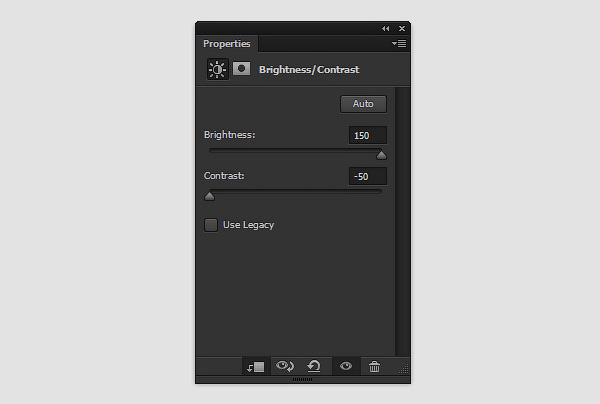Screen dimensions: 600x404
Task: Click the Brightness value field
Action: 368,135
